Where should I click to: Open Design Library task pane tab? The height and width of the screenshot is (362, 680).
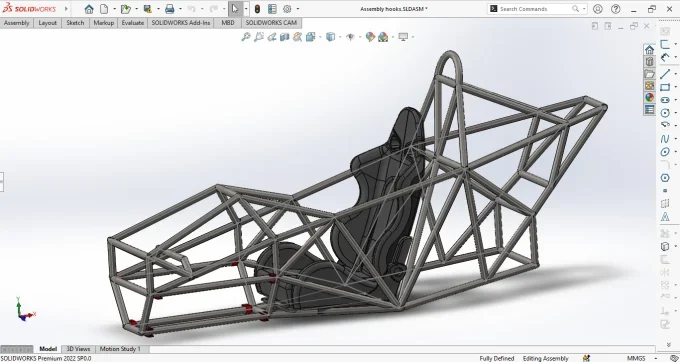click(649, 62)
